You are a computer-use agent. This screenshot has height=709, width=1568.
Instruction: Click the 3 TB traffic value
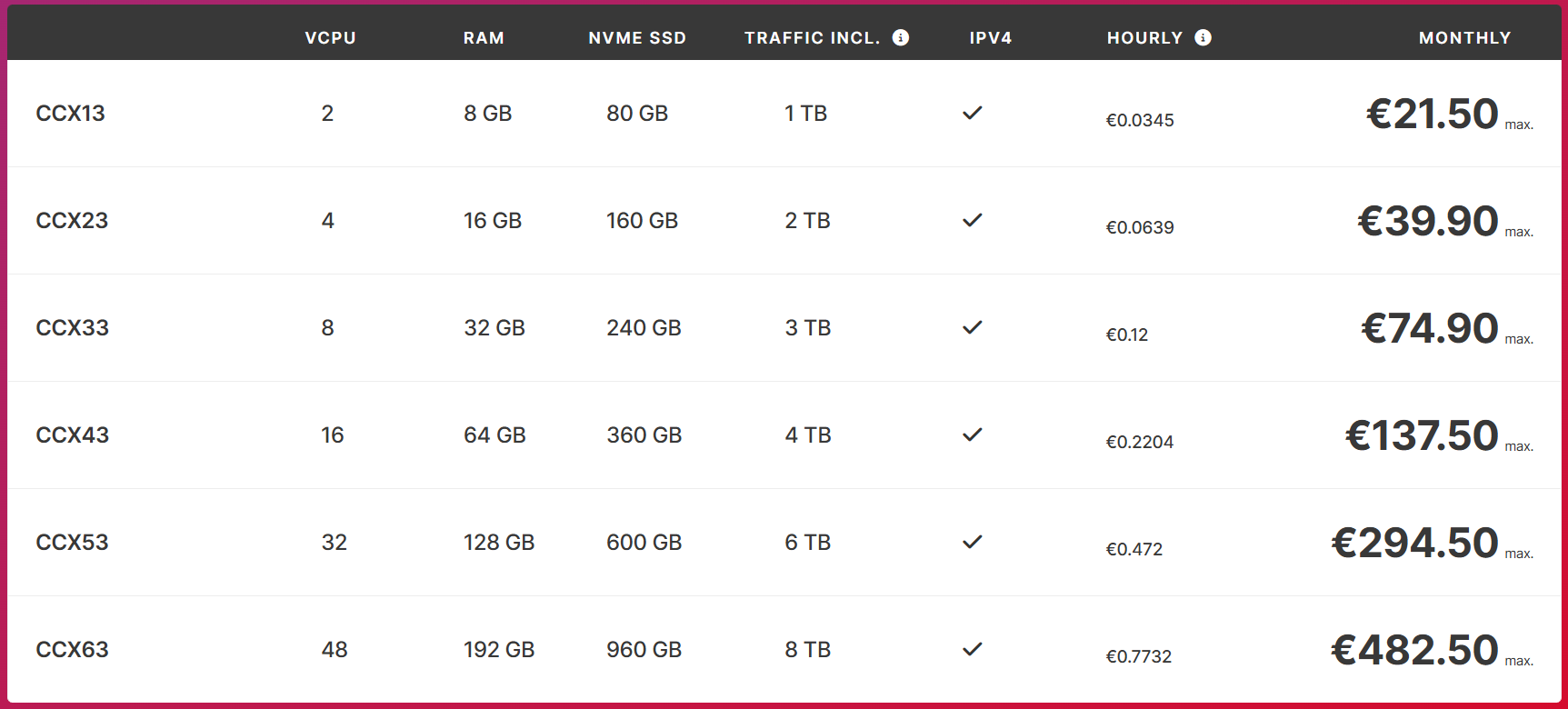pos(808,328)
